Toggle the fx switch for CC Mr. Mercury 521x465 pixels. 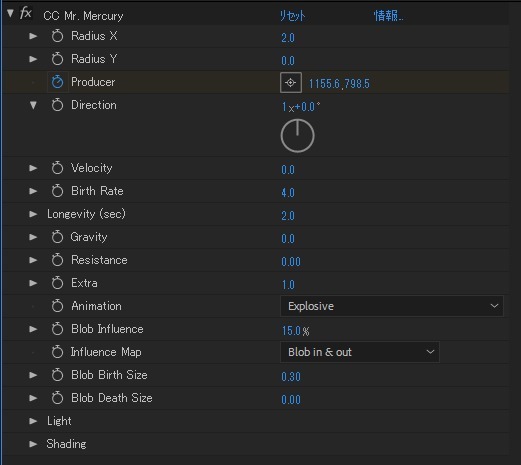(26, 14)
